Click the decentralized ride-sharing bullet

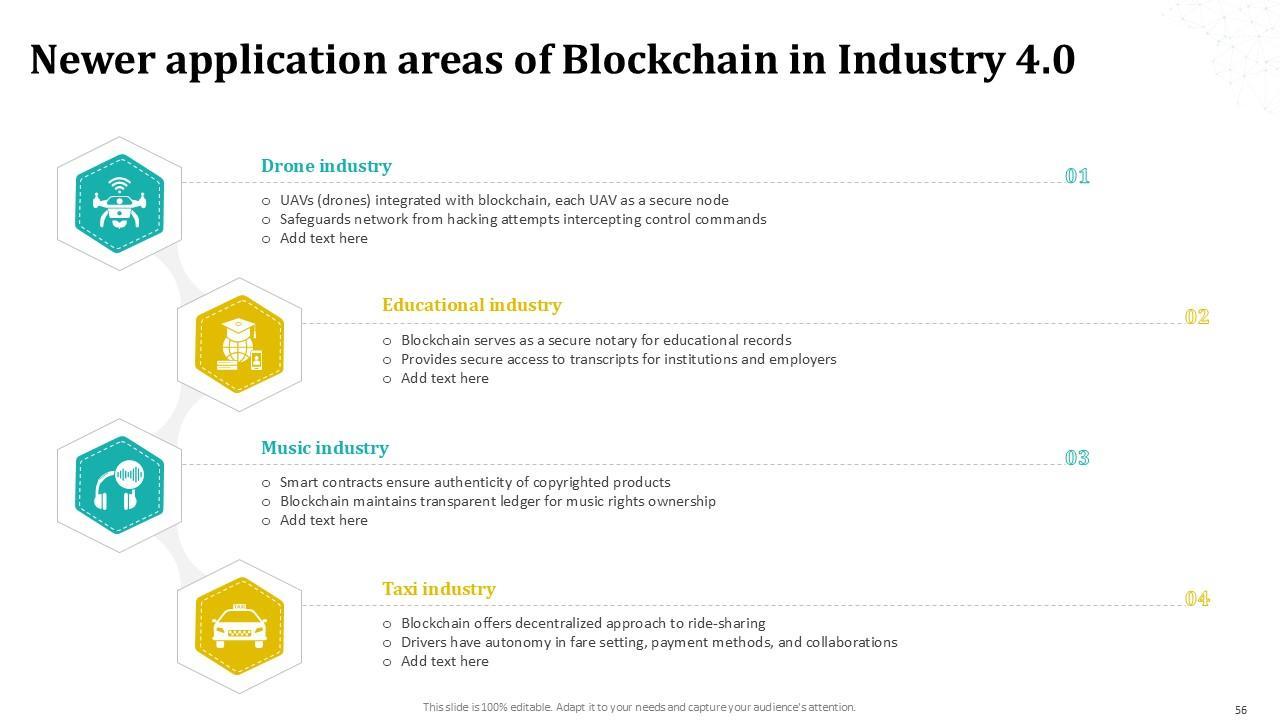[x=583, y=623]
